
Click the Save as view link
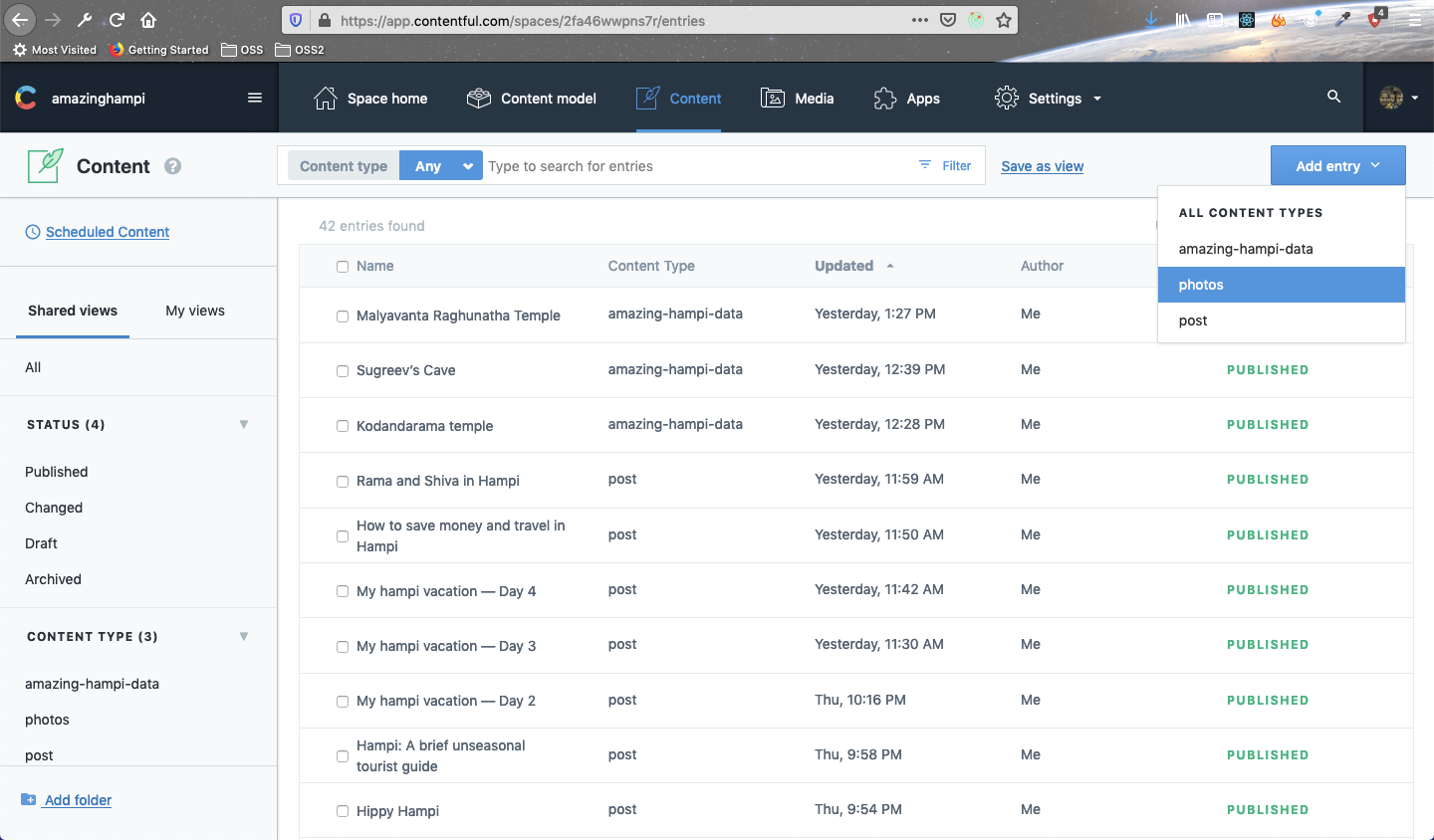pyautogui.click(x=1043, y=166)
